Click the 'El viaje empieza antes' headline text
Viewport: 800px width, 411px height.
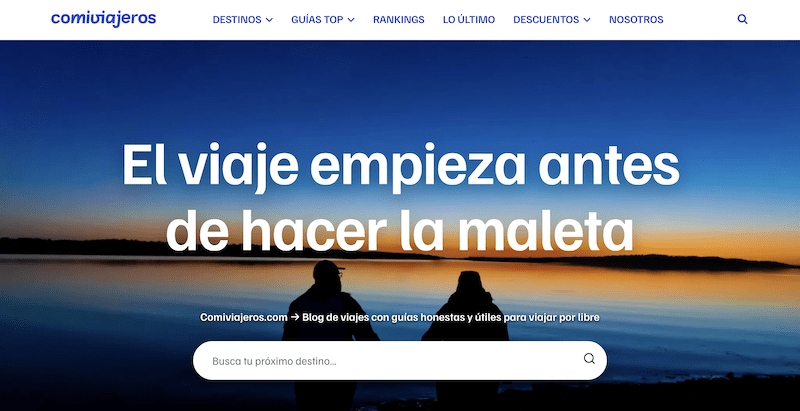[401, 166]
